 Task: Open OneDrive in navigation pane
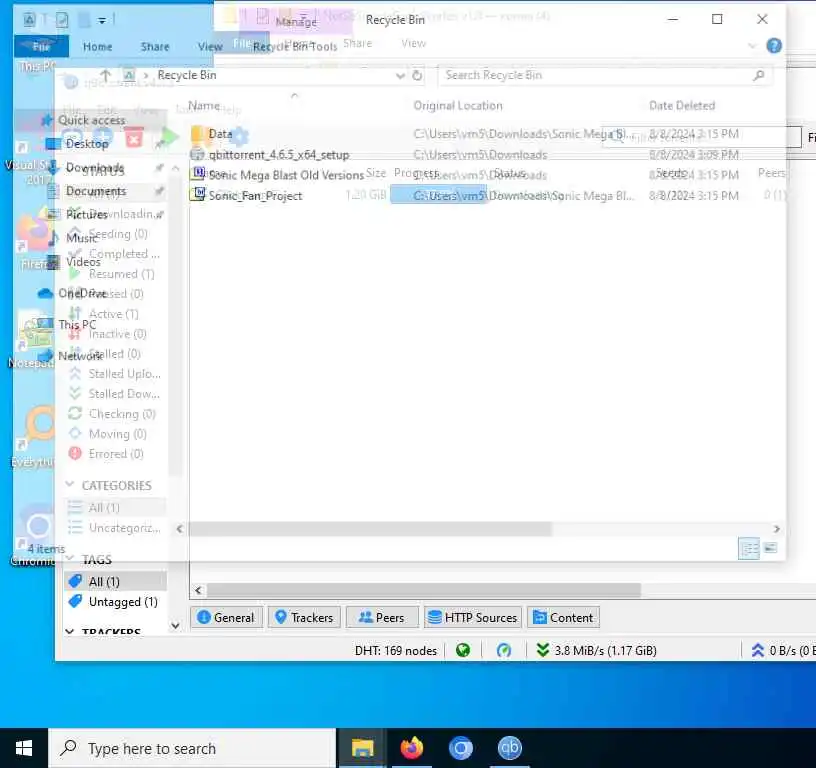coord(82,293)
